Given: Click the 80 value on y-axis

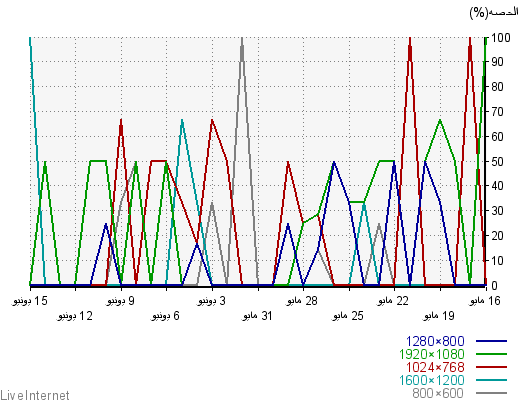Looking at the screenshot, I should [497, 87].
